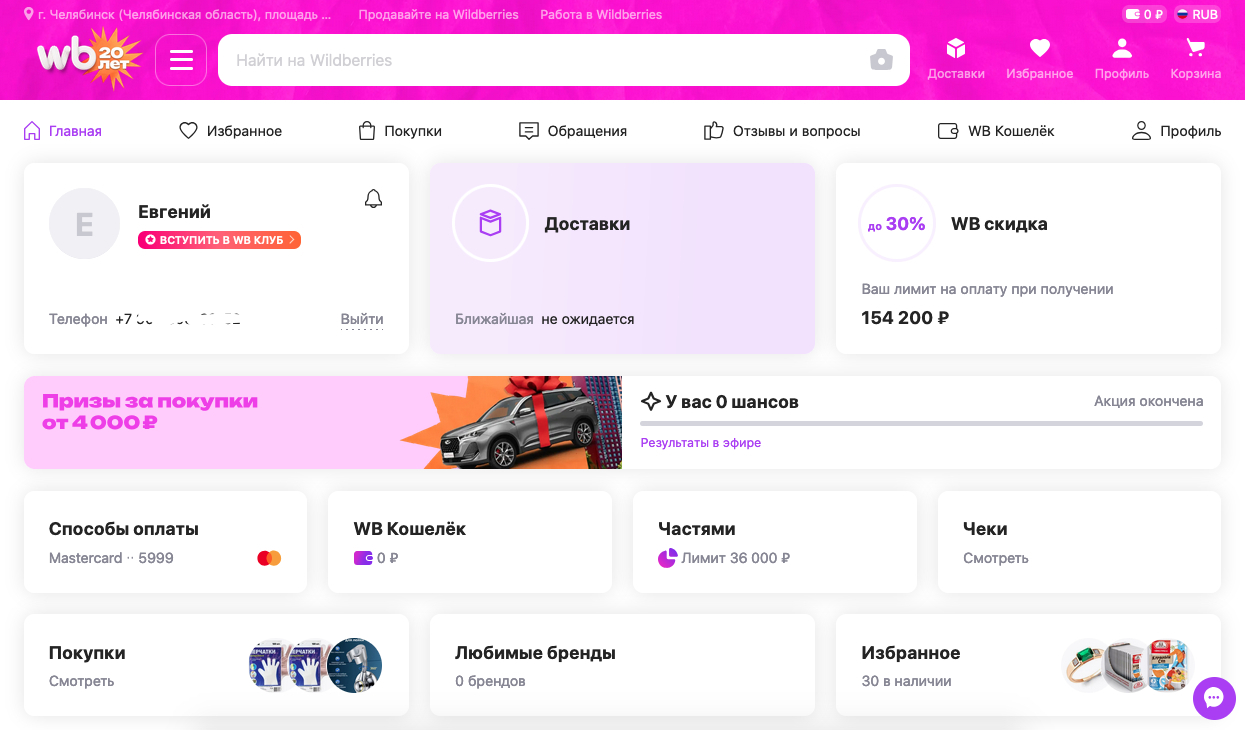
Task: Open Отзывы и вопросы tab
Action: [782, 131]
